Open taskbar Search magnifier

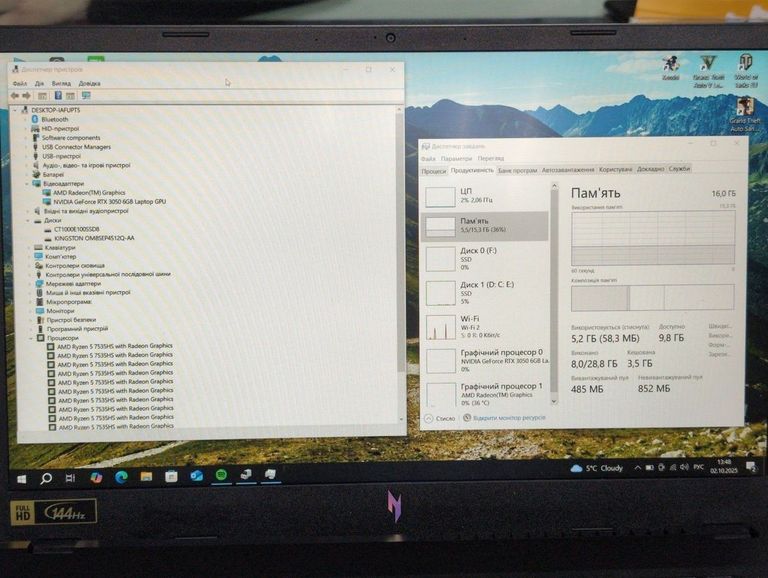coord(46,478)
